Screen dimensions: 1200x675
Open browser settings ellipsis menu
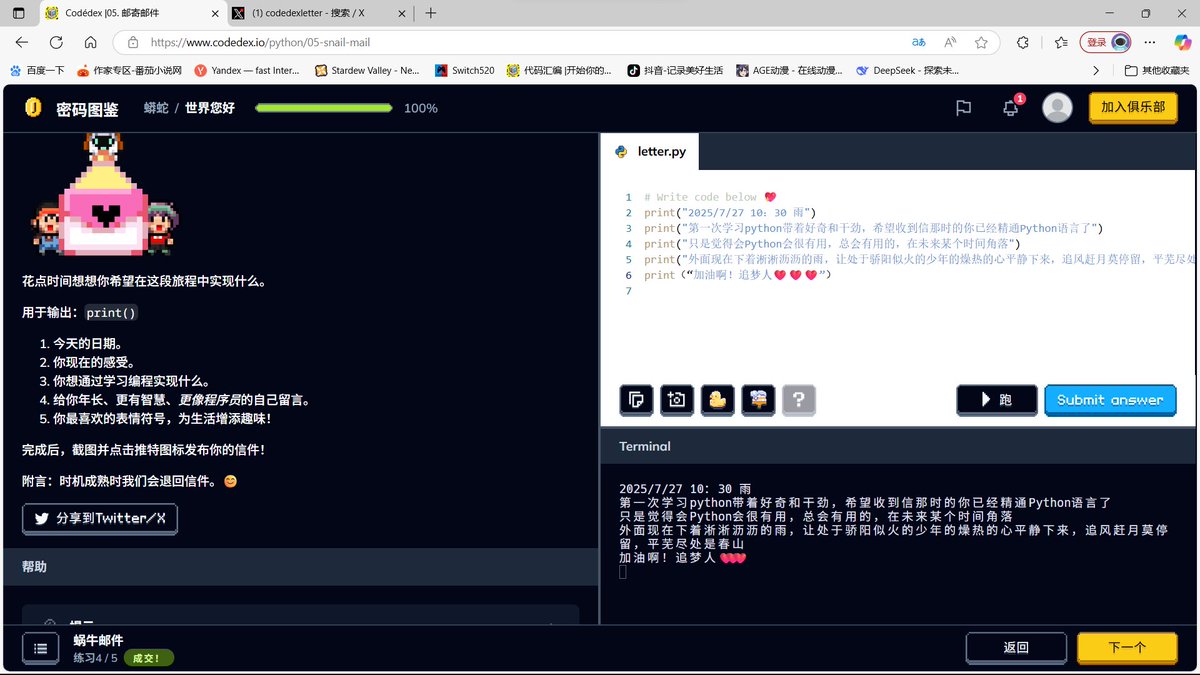(1150, 43)
